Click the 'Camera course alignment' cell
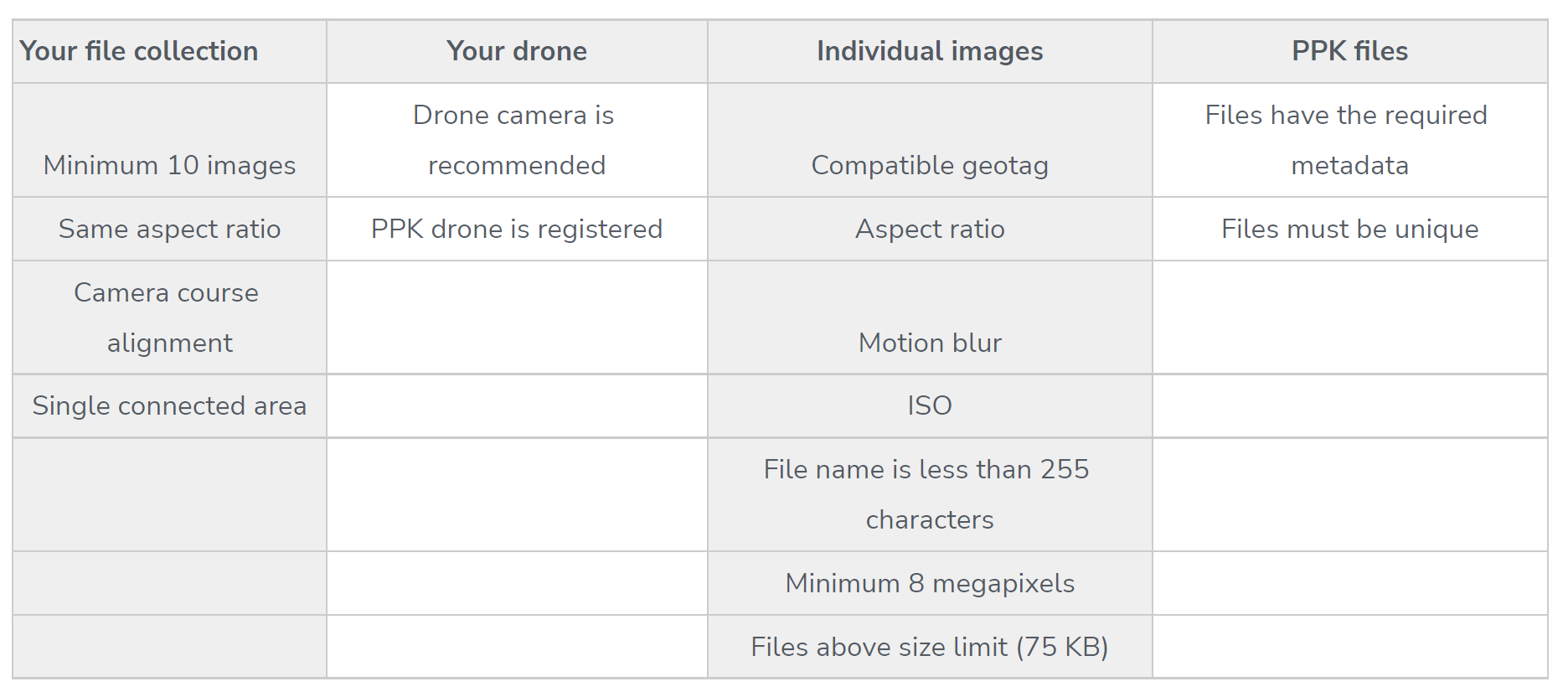Image resolution: width=1568 pixels, height=697 pixels. coord(169,318)
